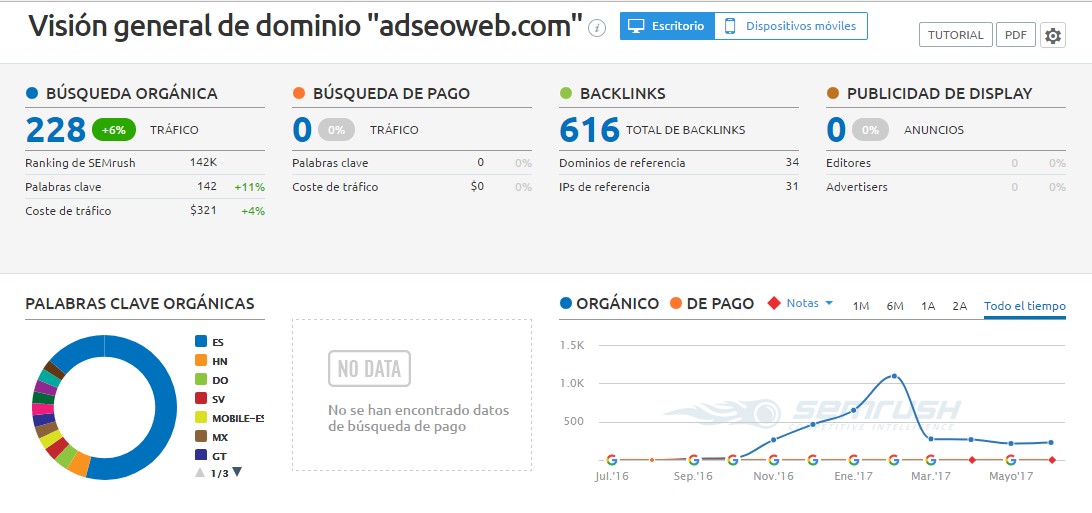The height and width of the screenshot is (513, 1092).
Task: Export report with the PDF button
Action: pyautogui.click(x=1016, y=35)
